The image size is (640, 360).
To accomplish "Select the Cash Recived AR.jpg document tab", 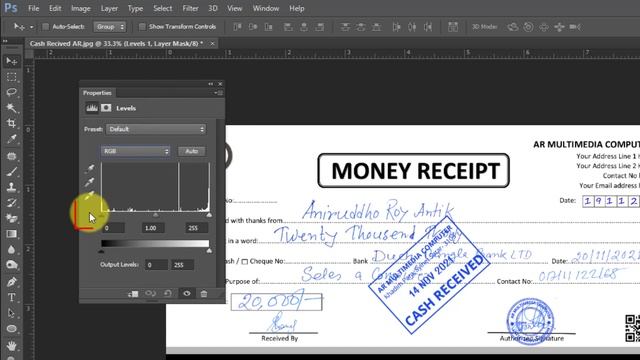I will pos(116,43).
